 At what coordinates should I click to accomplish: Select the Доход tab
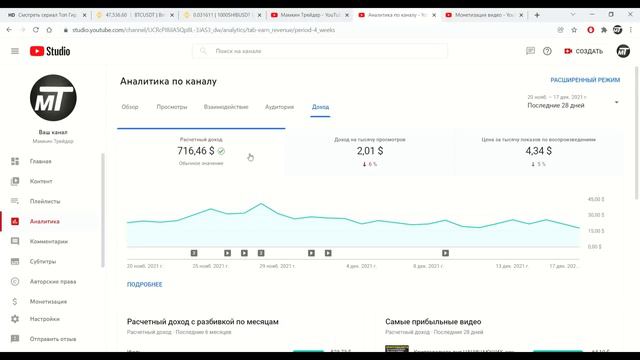tap(320, 107)
